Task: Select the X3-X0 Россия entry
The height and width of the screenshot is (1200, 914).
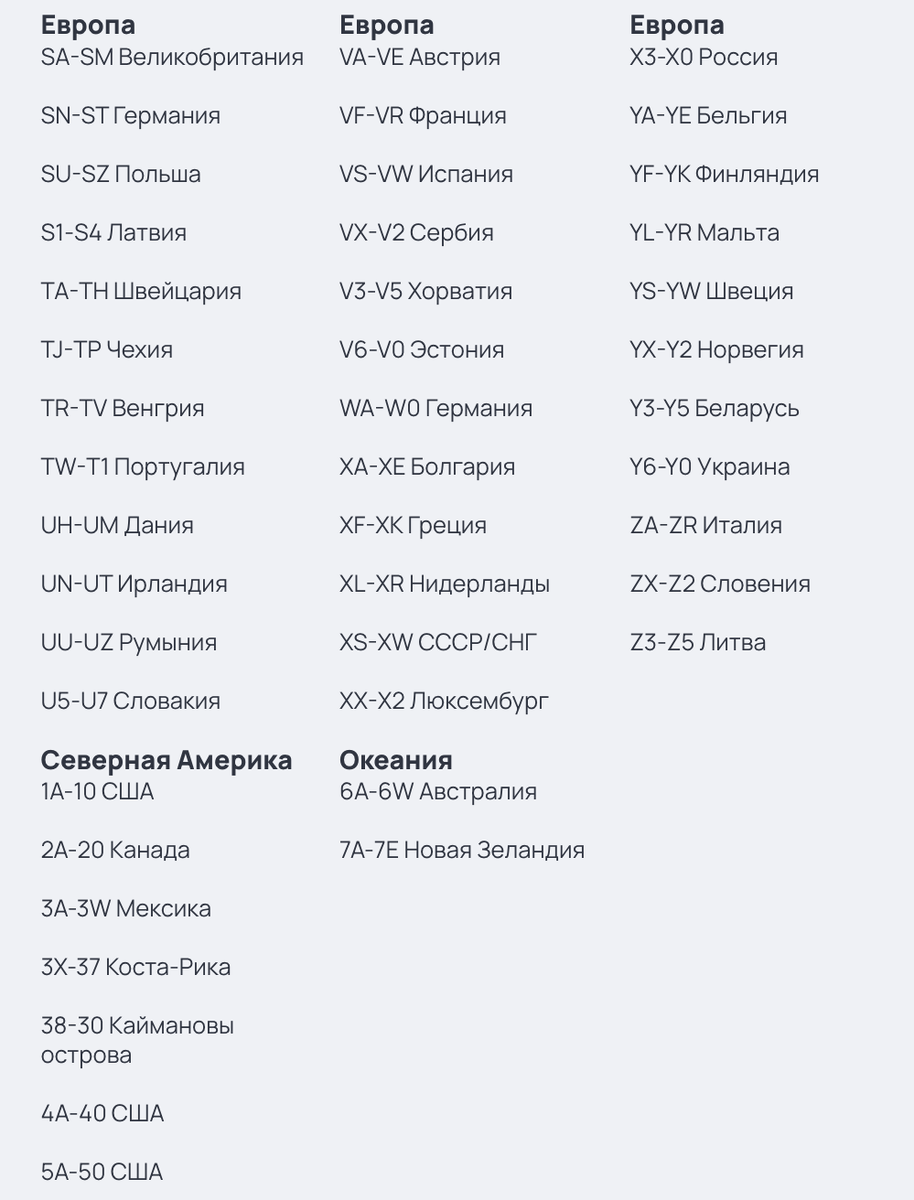Action: (704, 58)
